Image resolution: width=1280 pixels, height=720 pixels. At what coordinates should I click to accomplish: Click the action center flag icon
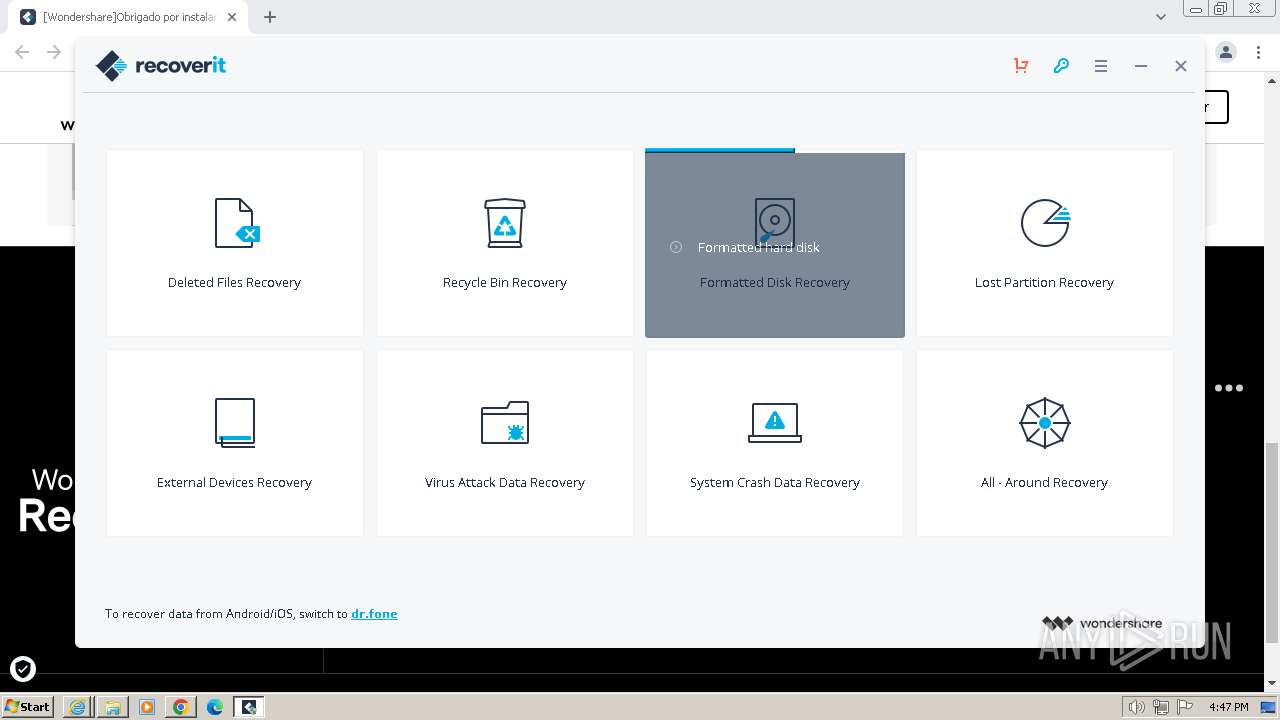click(1185, 707)
